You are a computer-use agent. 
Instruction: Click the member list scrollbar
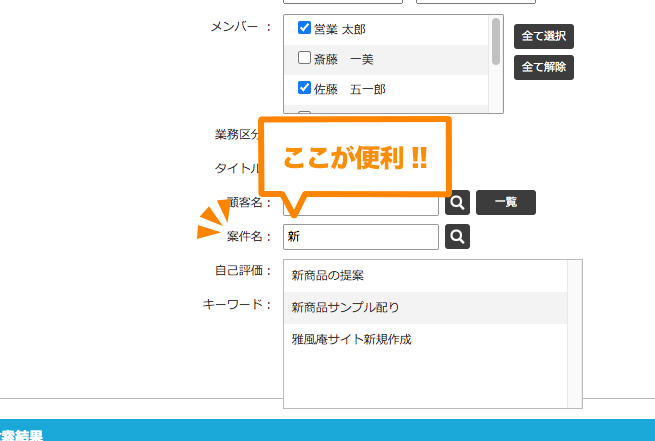click(x=496, y=41)
